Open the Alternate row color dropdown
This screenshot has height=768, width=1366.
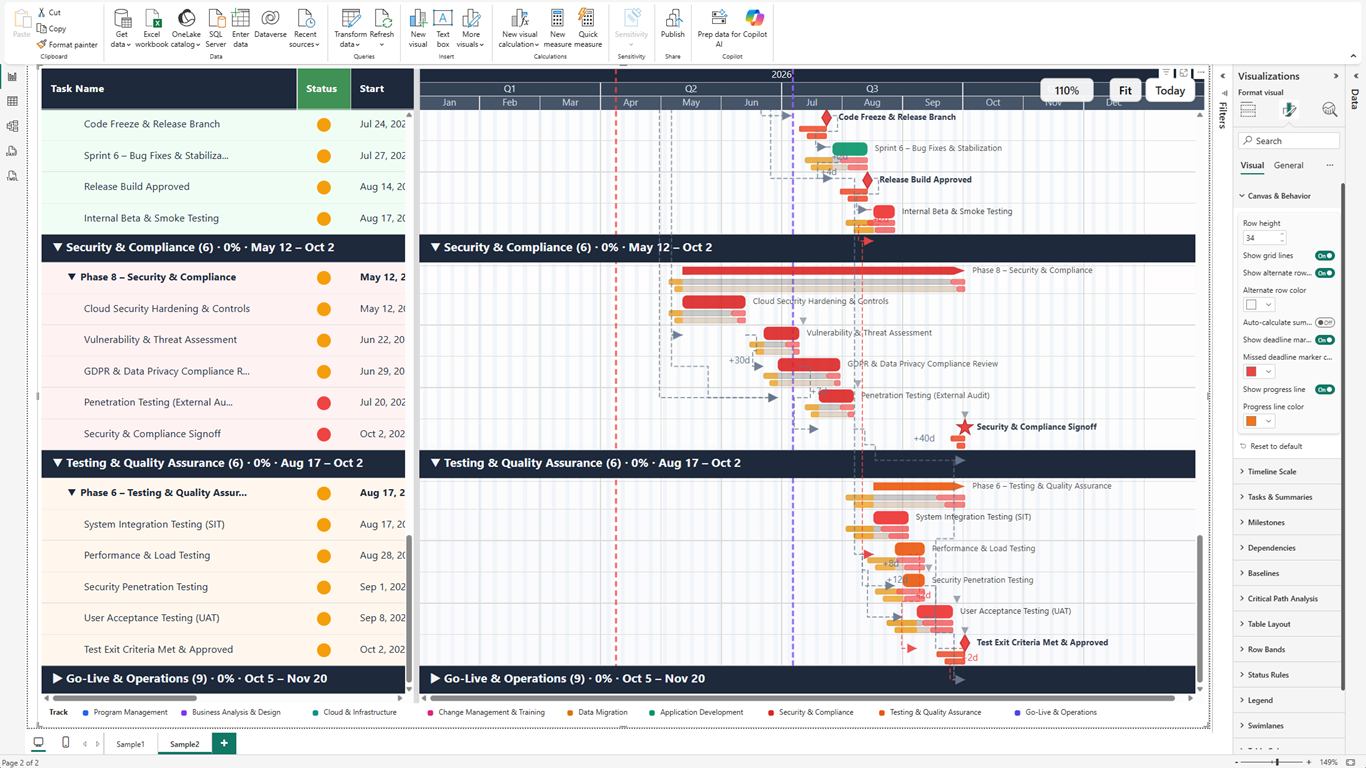1268,304
